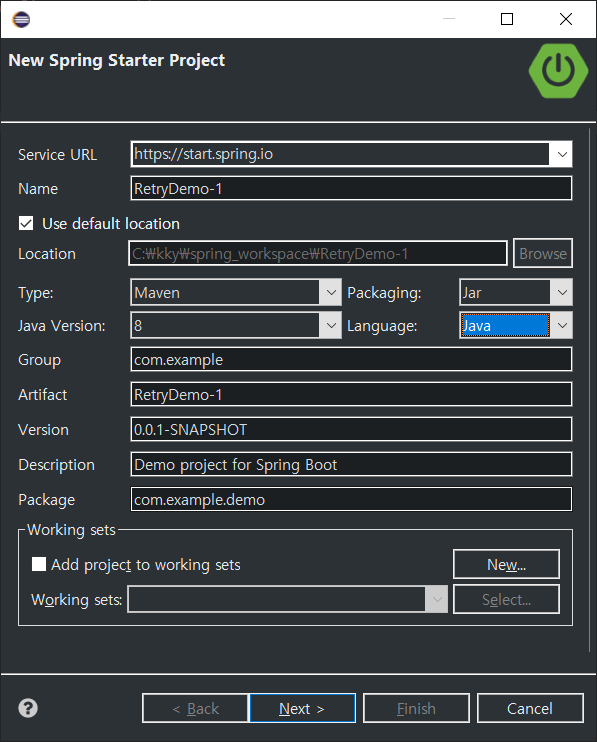This screenshot has width=597, height=742.
Task: Click the Finish button
Action: (x=416, y=708)
